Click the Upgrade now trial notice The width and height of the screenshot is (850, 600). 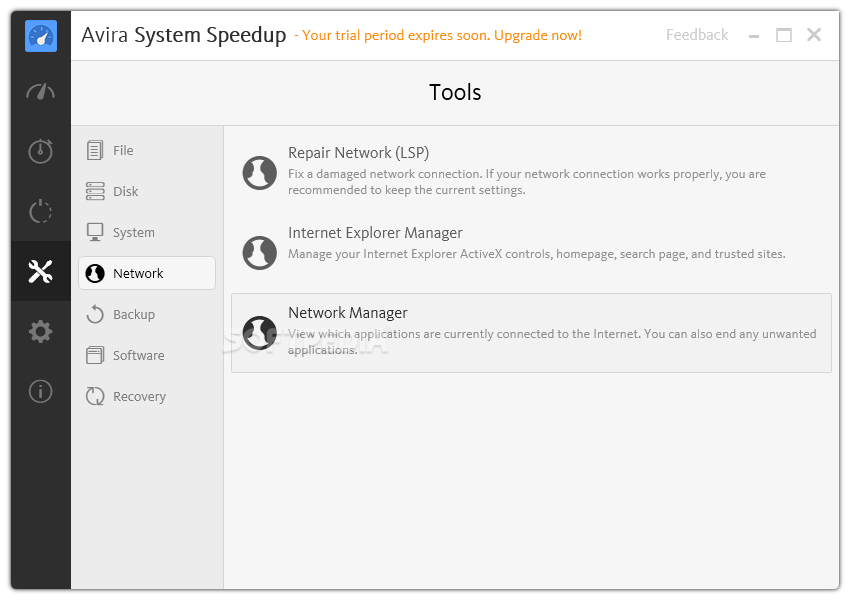438,36
